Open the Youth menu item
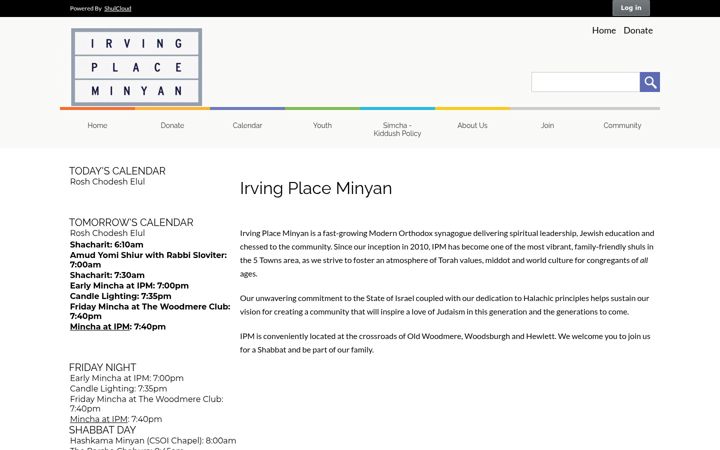720x450 pixels. (322, 125)
